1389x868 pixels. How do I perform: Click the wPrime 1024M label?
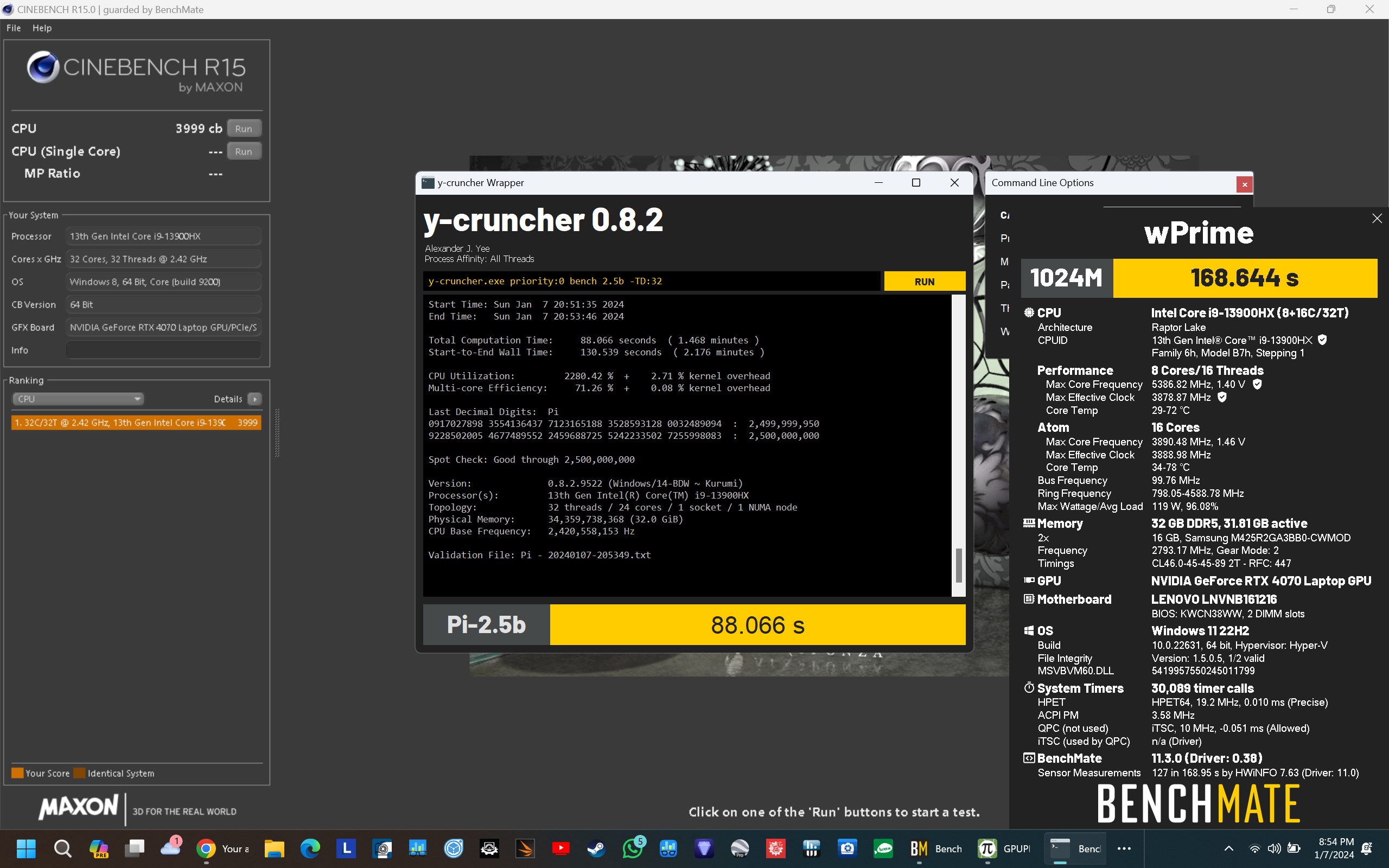(1066, 278)
